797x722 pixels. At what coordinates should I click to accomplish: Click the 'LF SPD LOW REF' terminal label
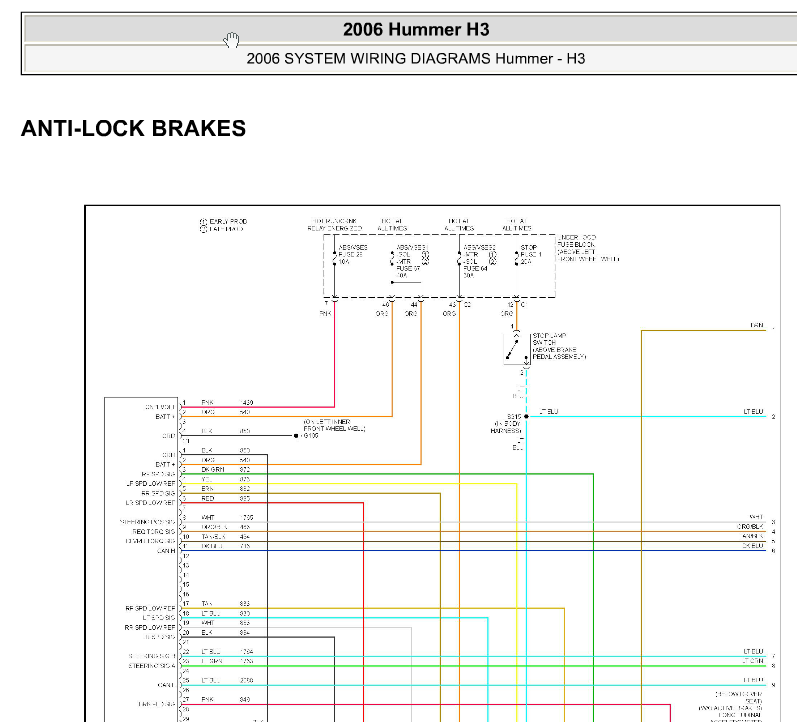point(150,484)
